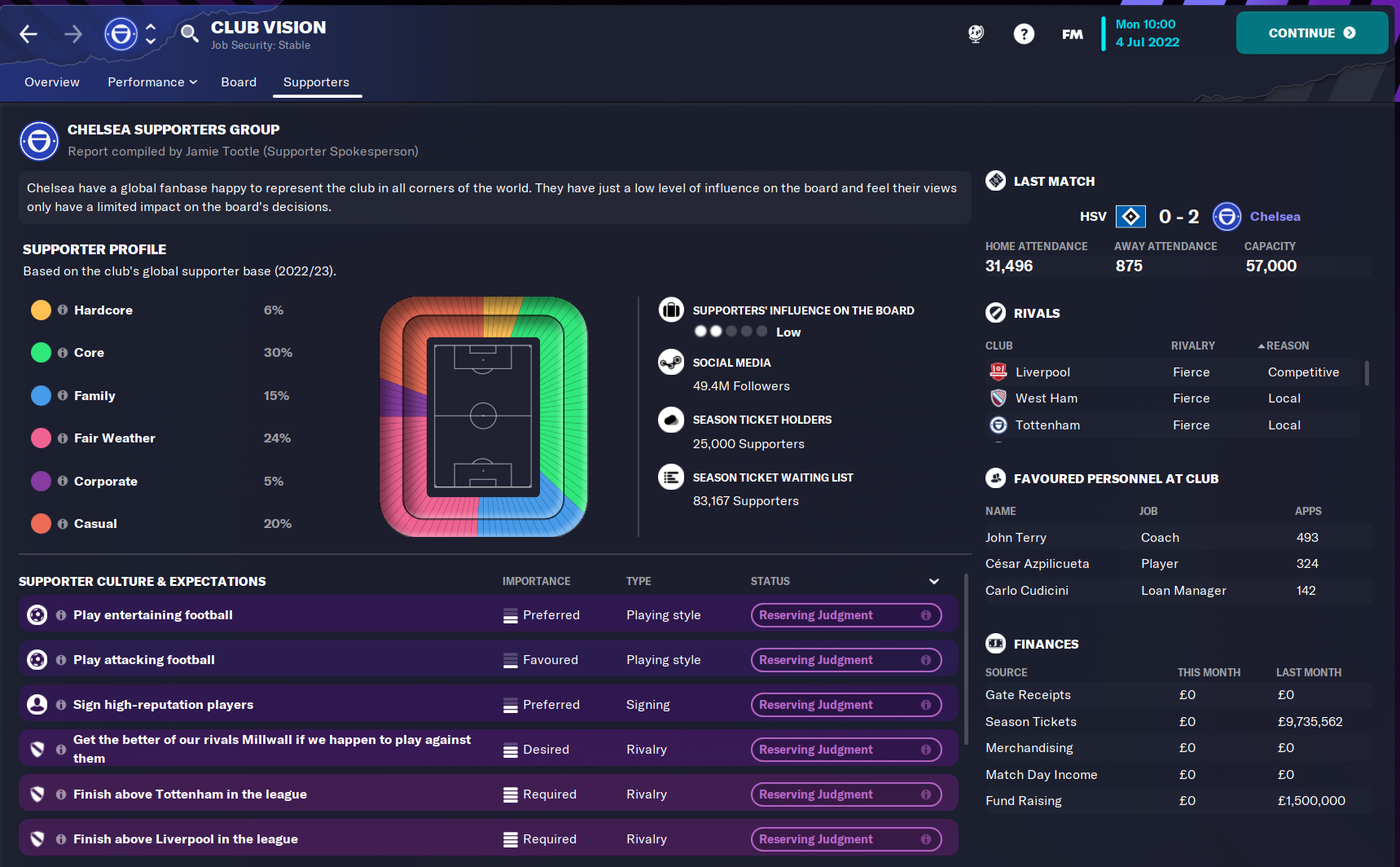Screen dimensions: 1400x867
Task: Click the expectations list scrollbar
Action: [x=966, y=658]
